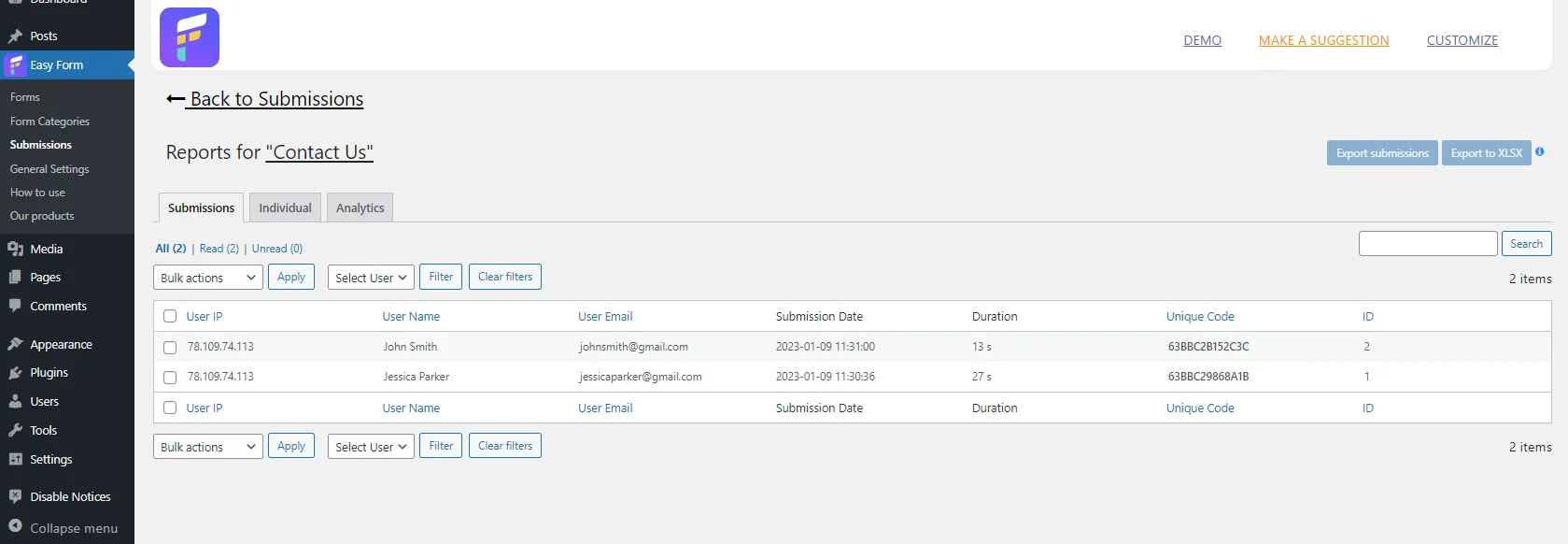Check the Jessica Parker submission checkbox
This screenshot has width=1568, height=544.
tap(170, 378)
